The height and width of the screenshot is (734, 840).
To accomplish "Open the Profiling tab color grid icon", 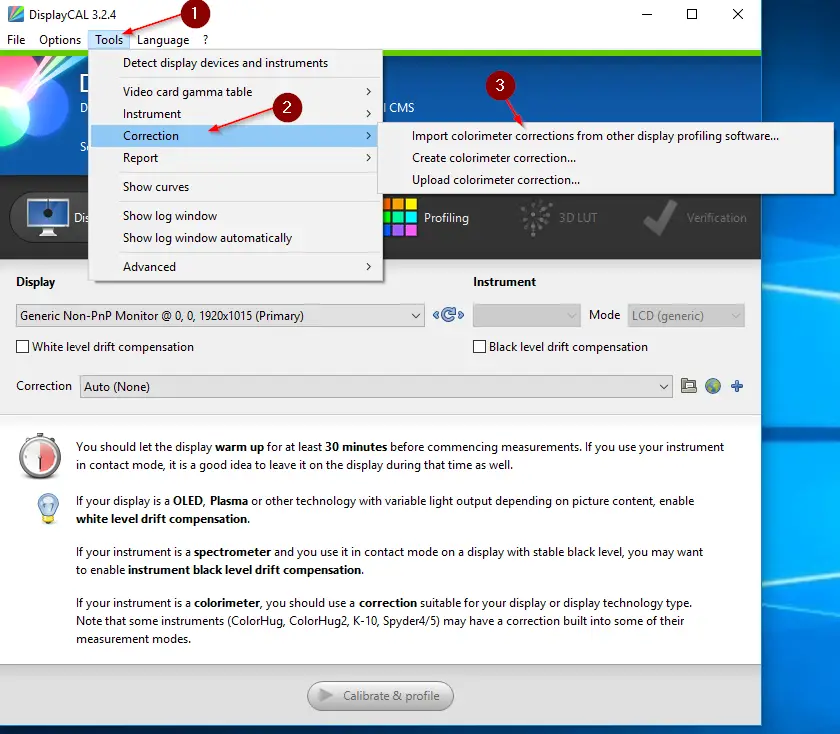I will click(400, 217).
